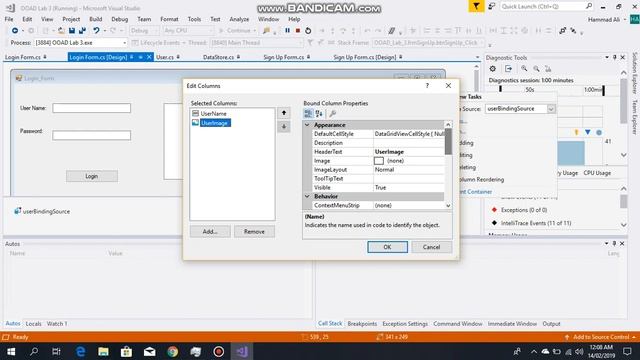Open the Autos panel window options dropdown
This screenshot has width=640, height=360.
(x=607, y=243)
